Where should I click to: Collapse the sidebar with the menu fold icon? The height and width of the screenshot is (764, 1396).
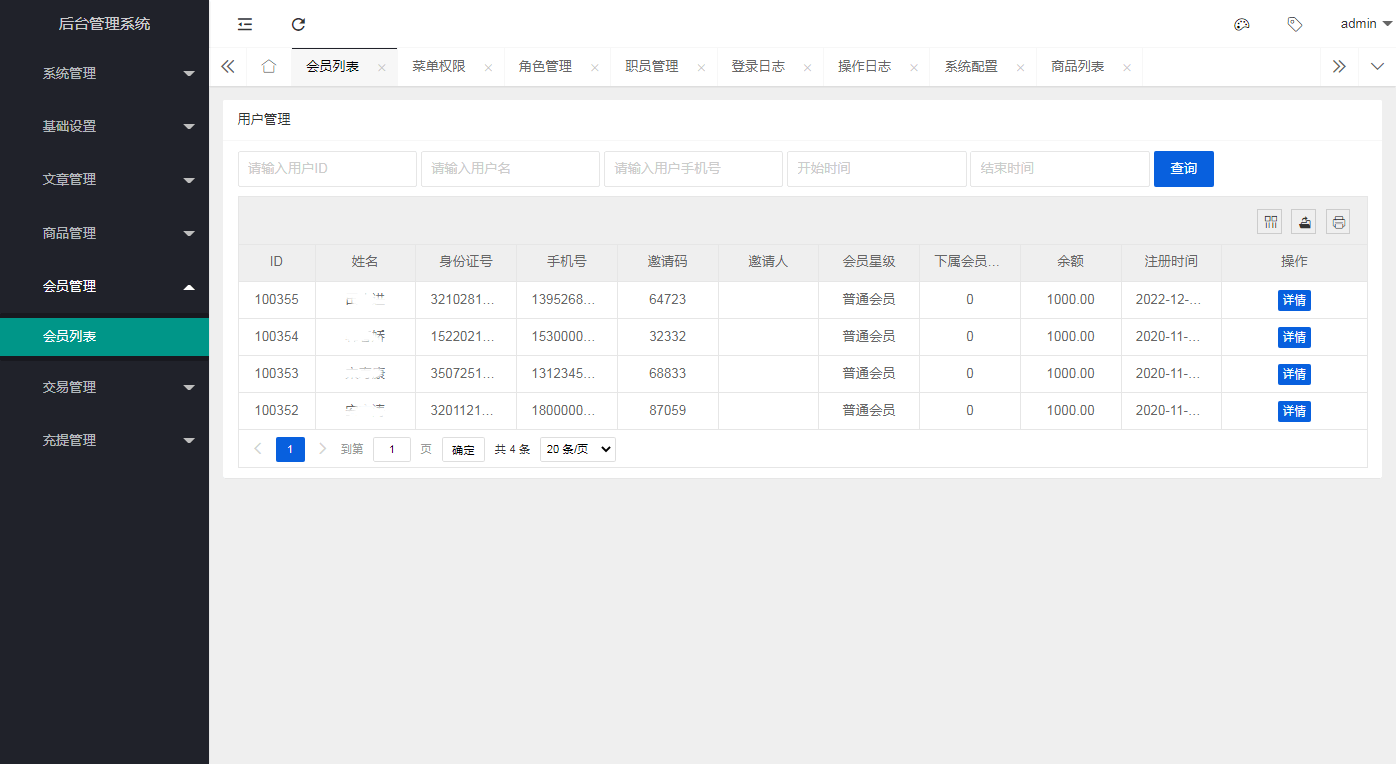[x=245, y=24]
